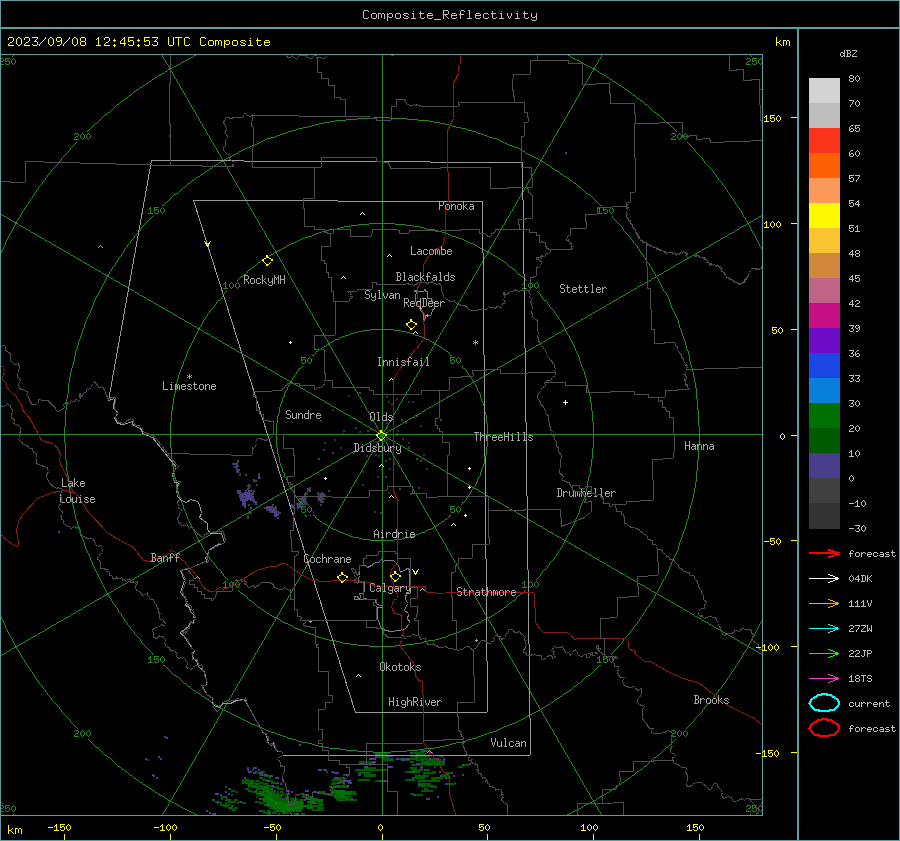Click the Sylvan label
The height and width of the screenshot is (841, 900).
pyautogui.click(x=382, y=296)
